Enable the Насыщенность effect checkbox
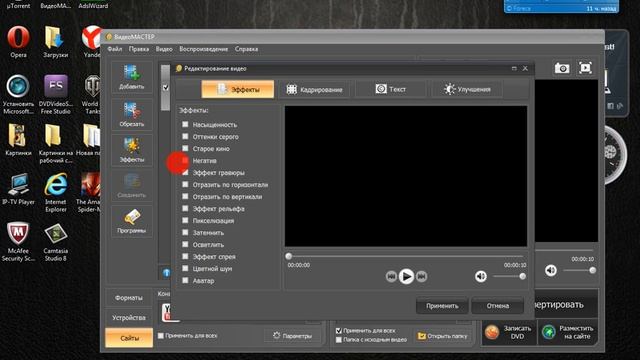This screenshot has width=640, height=360. pyautogui.click(x=185, y=124)
